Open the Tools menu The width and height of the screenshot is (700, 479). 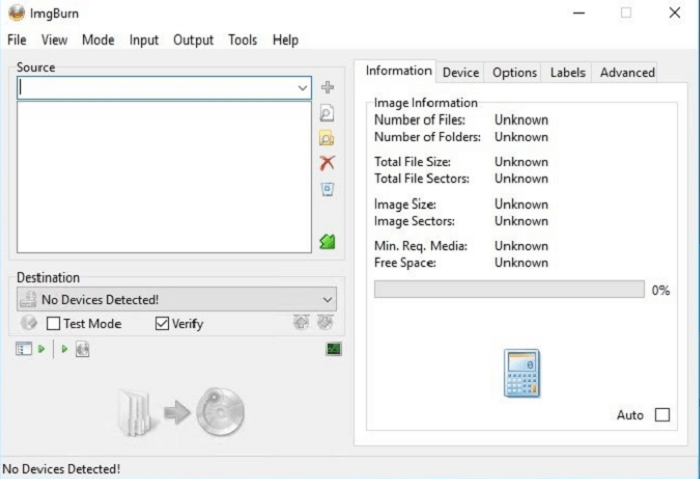click(242, 40)
